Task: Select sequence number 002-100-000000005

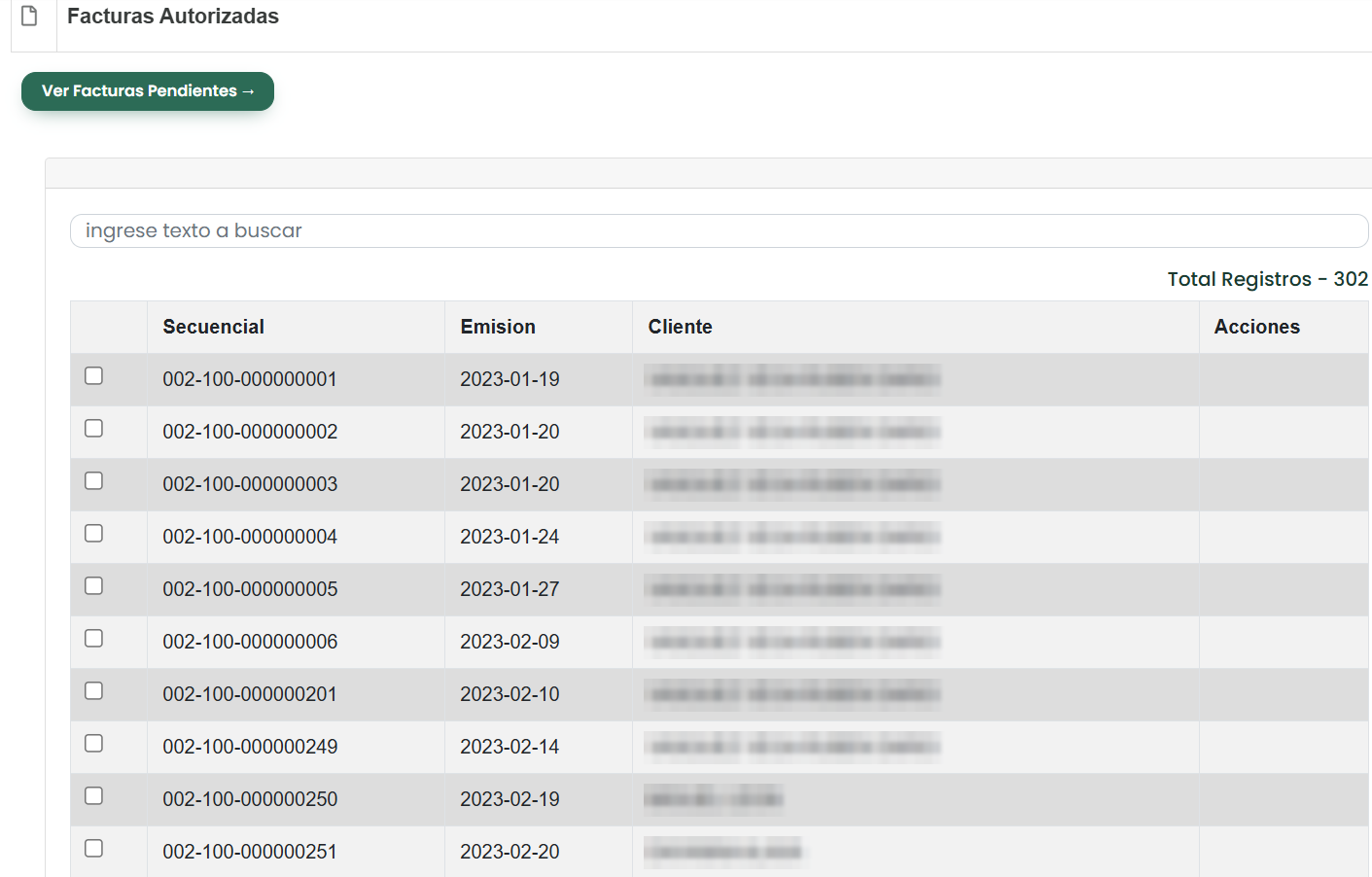Action: [250, 589]
